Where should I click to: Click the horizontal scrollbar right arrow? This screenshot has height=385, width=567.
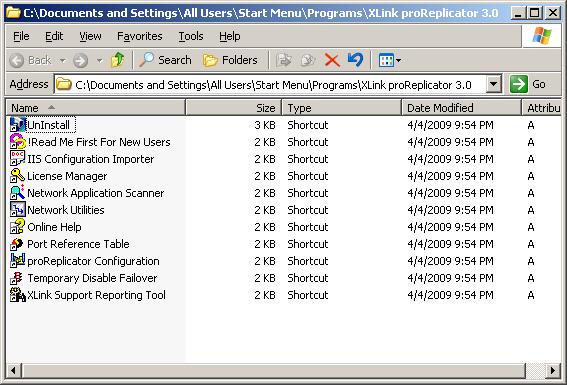coord(553,370)
